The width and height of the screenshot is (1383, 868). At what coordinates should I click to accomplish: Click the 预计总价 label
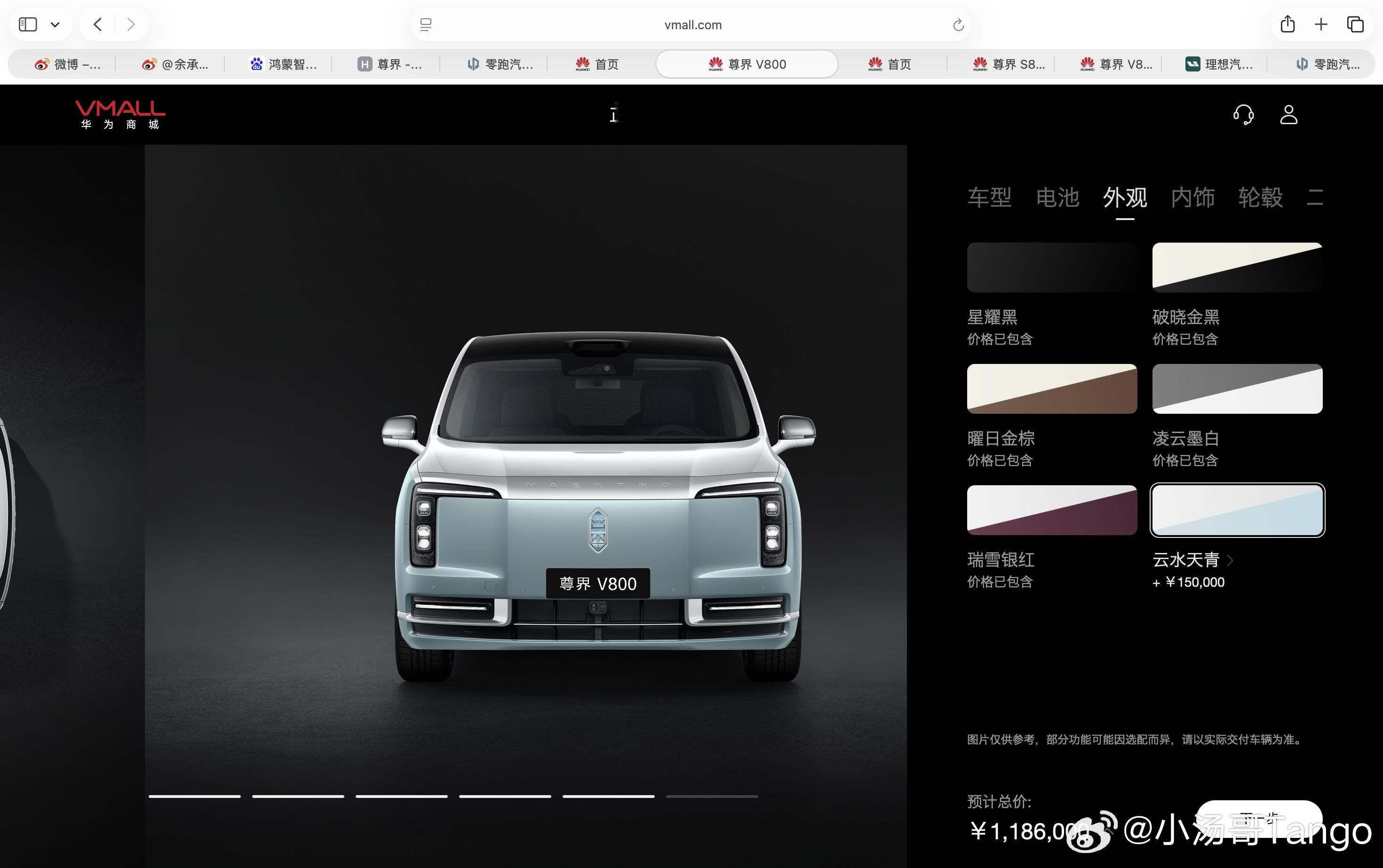click(x=999, y=801)
